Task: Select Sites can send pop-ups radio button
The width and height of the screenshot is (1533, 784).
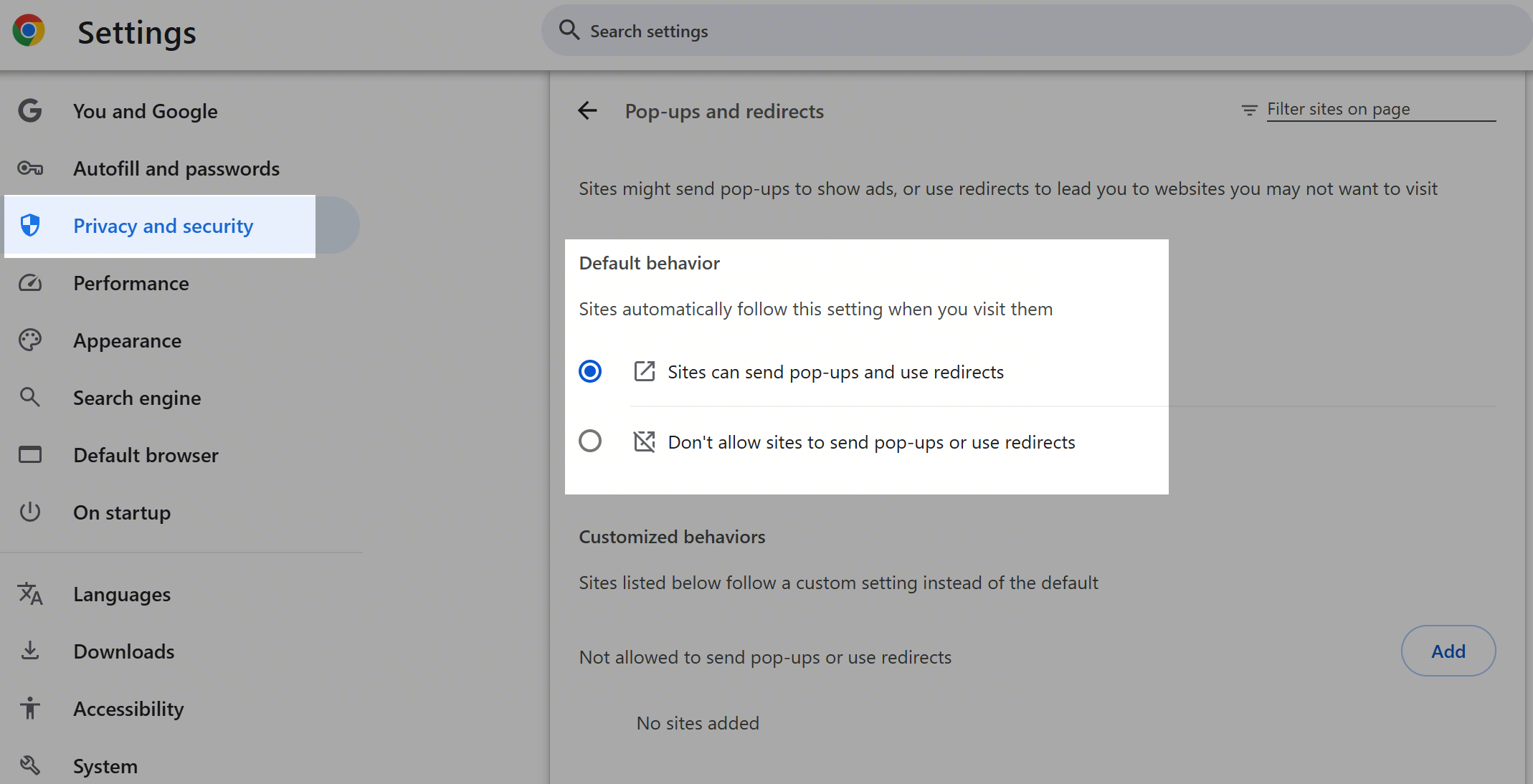Action: [x=590, y=371]
